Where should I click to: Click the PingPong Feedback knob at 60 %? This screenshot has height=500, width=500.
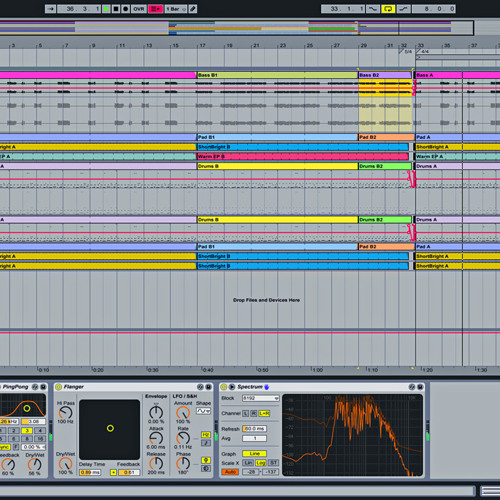click(8, 464)
